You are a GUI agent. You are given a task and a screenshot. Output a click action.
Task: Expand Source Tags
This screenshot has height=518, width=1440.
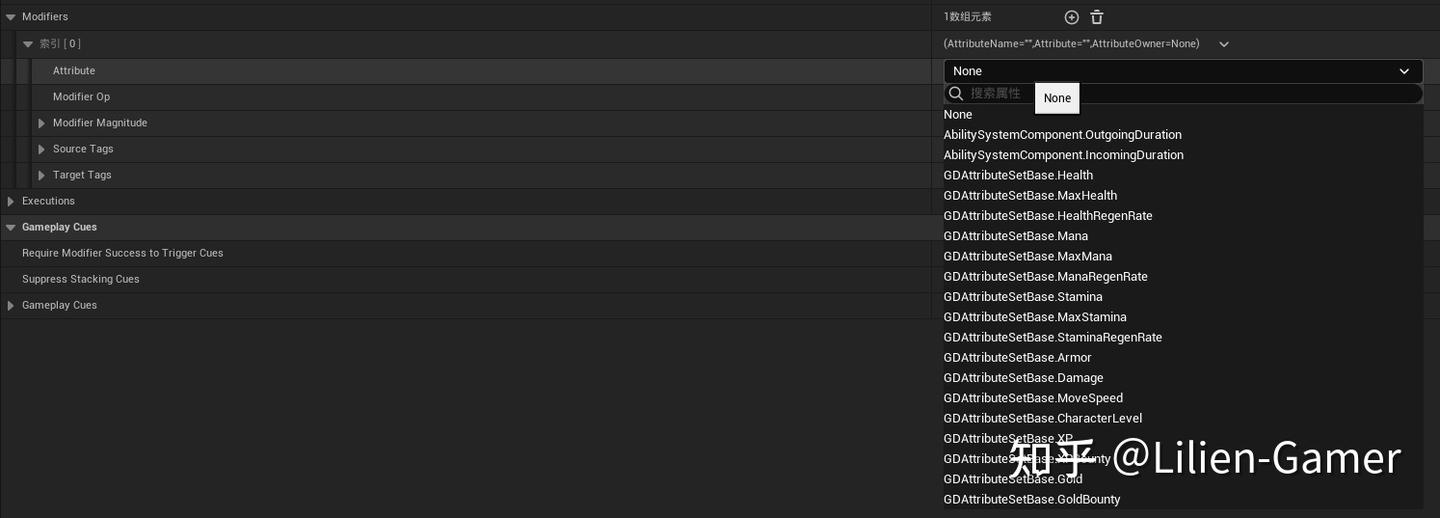42,149
